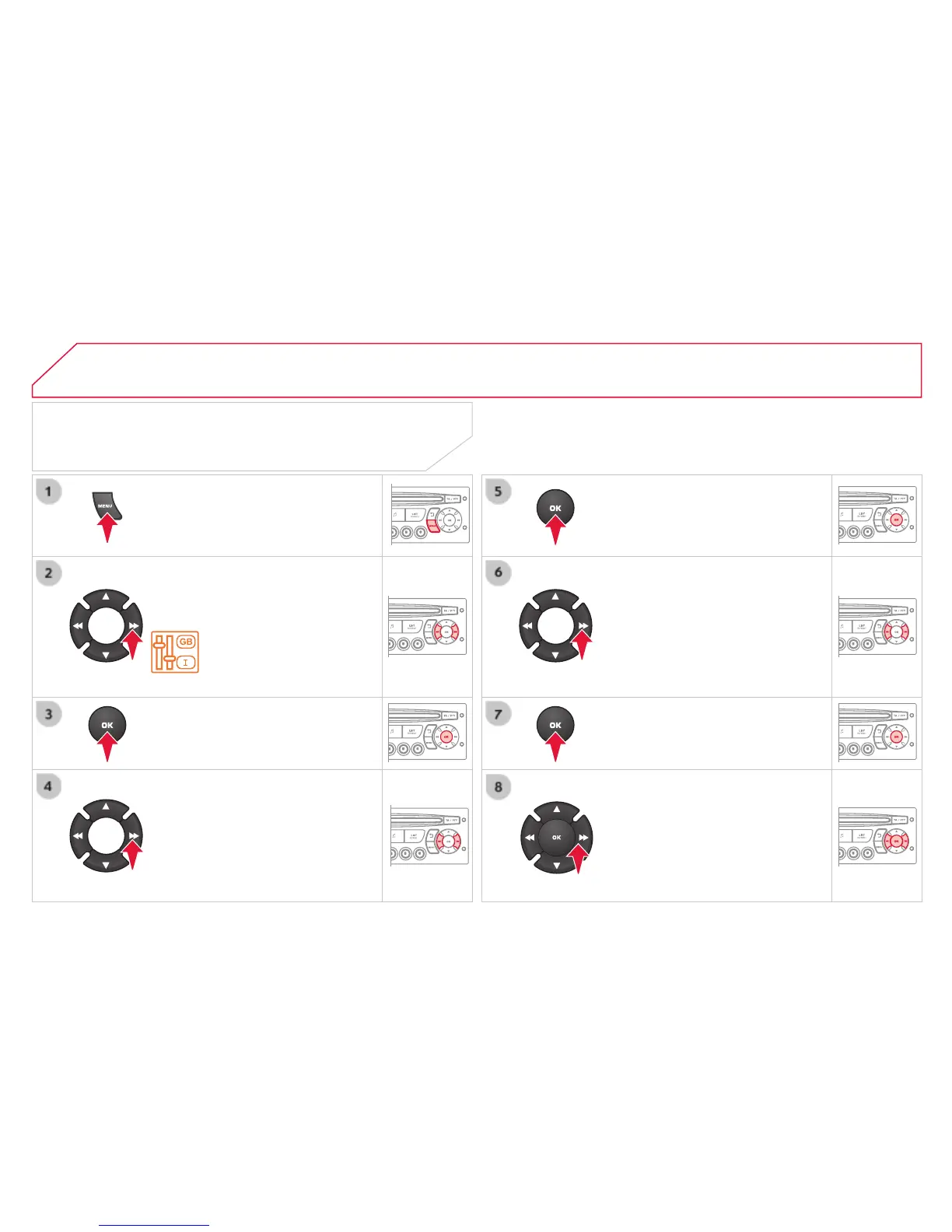Click the step 2 number badge

tap(48, 573)
